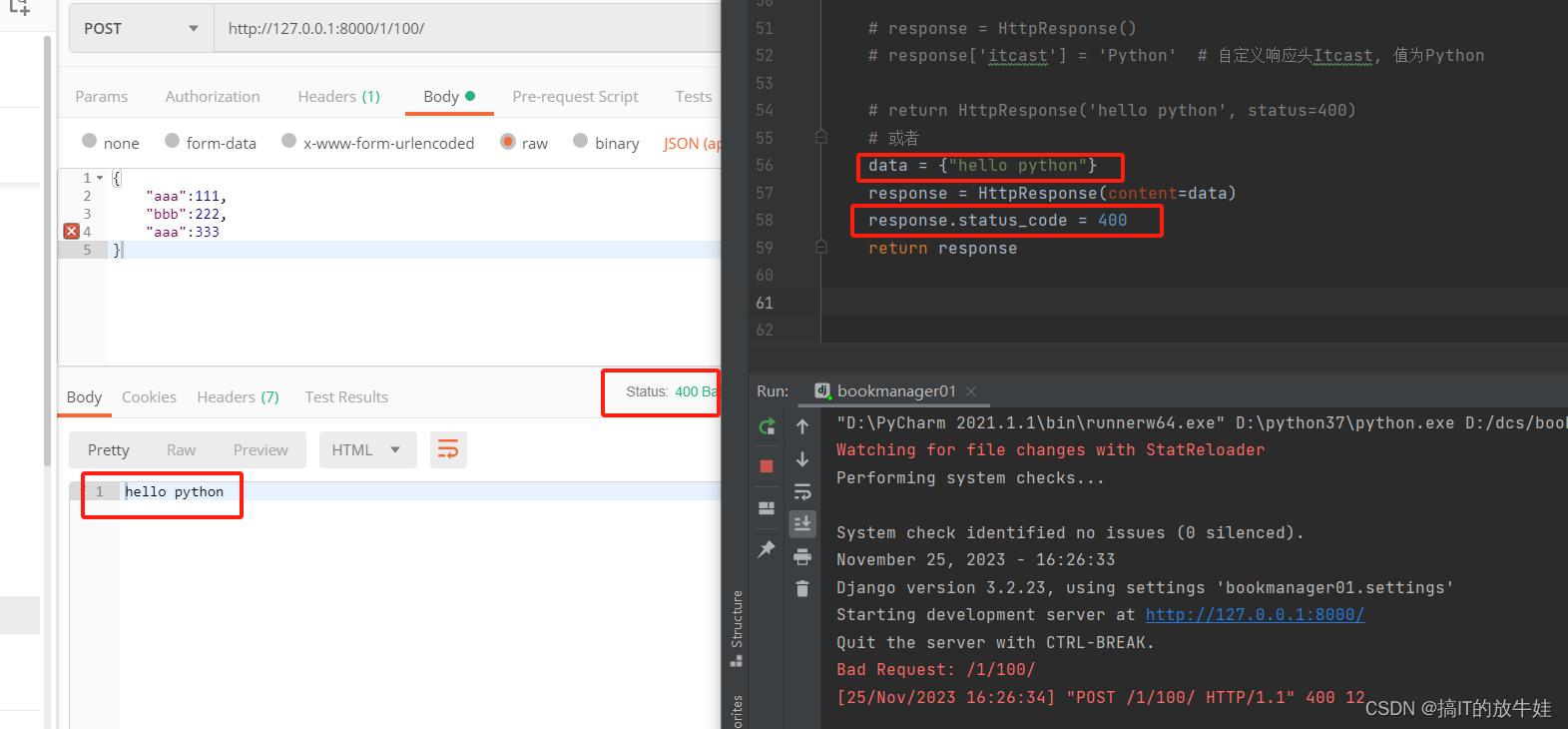Click the response.status_code = 400 line
This screenshot has width=1568, height=729.
(997, 221)
